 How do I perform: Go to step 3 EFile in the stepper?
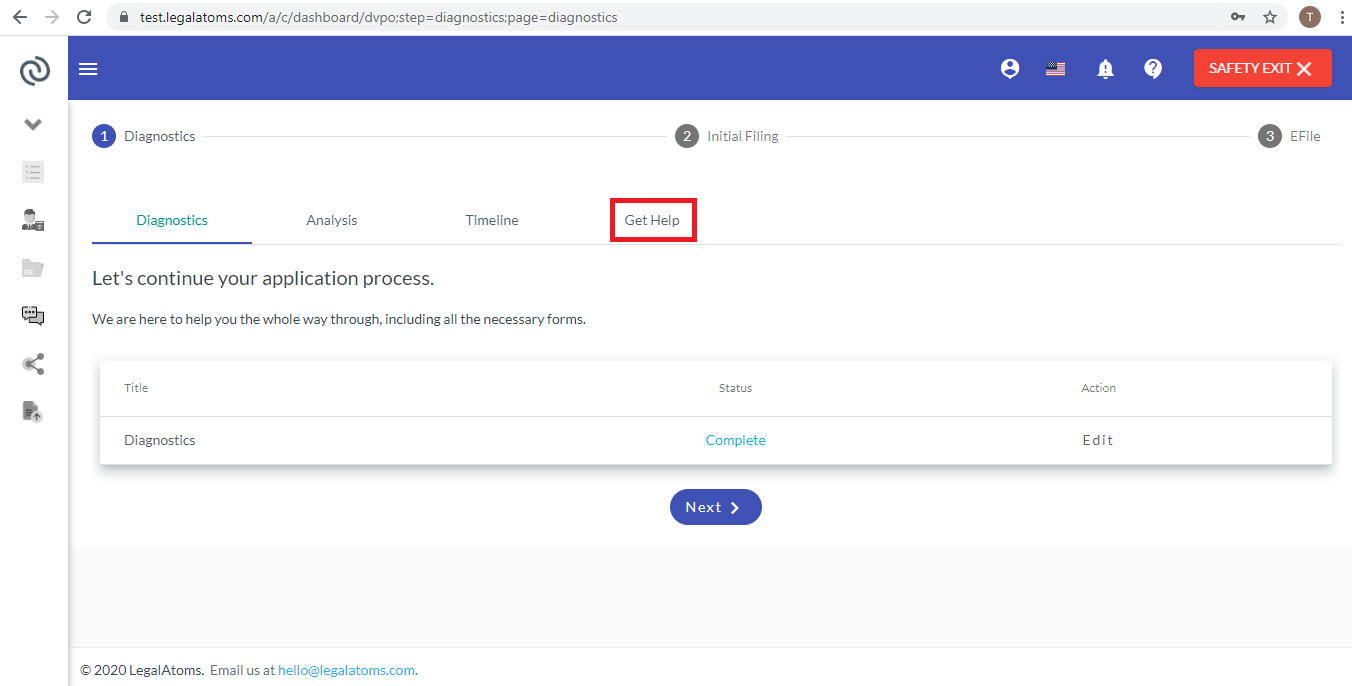[1289, 136]
